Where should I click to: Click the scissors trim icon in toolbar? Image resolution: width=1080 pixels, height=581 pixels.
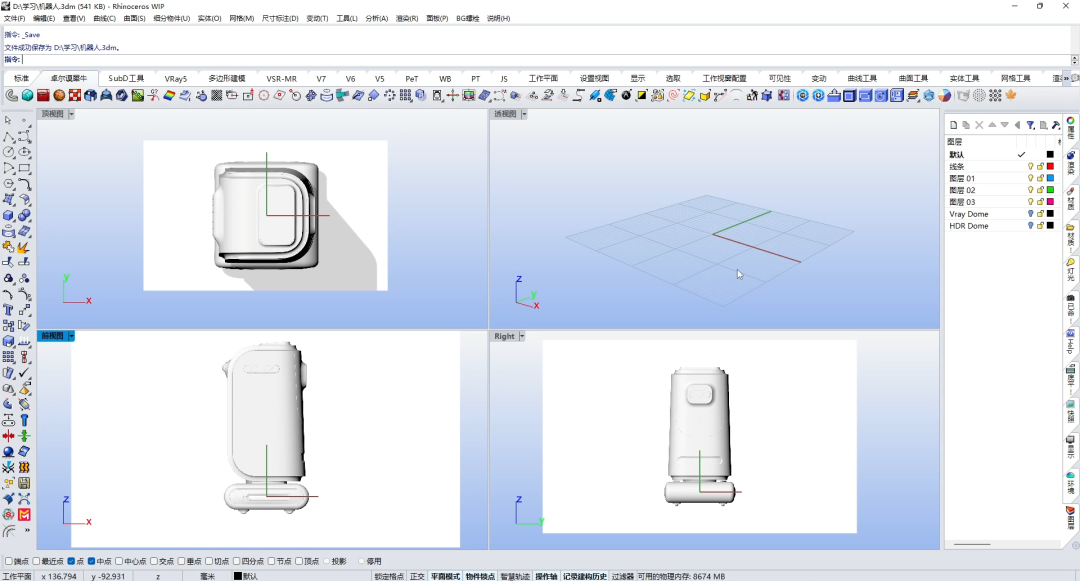pos(154,96)
